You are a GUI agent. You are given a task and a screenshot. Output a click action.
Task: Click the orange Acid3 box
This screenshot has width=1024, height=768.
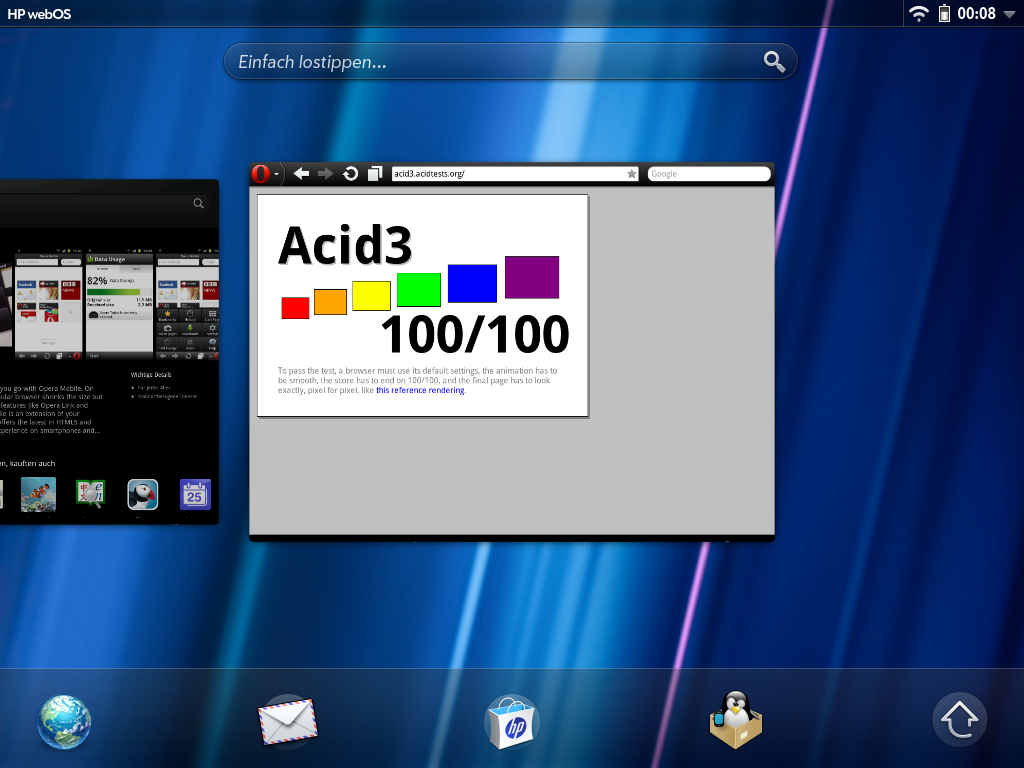pos(330,302)
